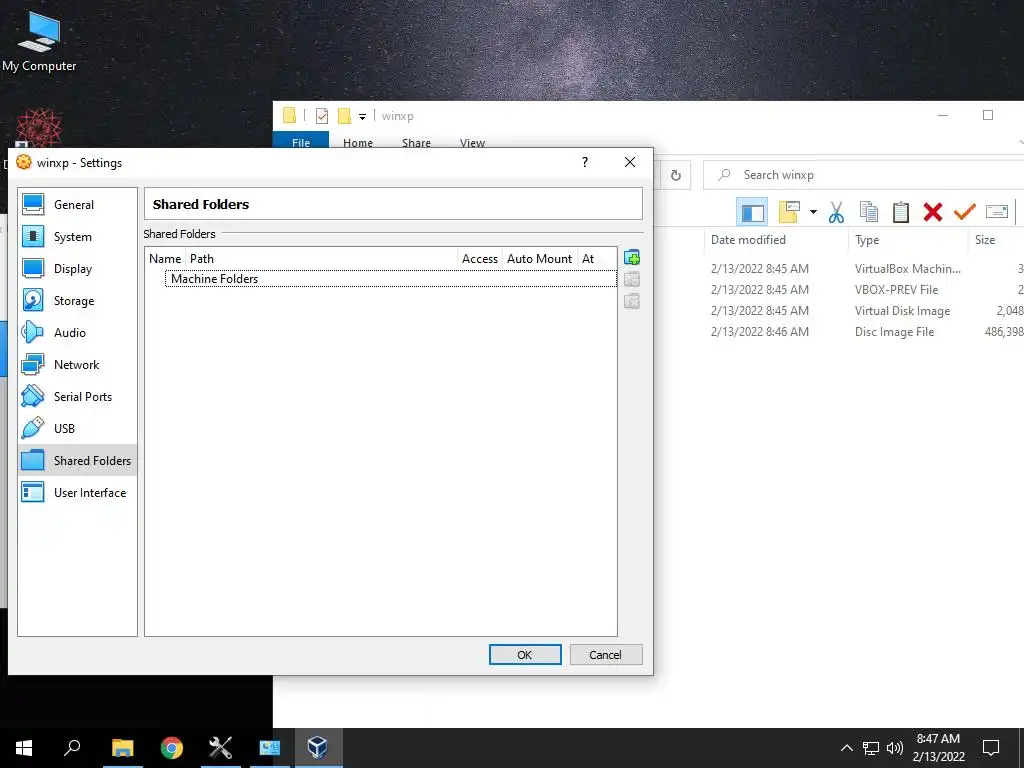
Task: Open the Windows Start menu
Action: pyautogui.click(x=24, y=748)
